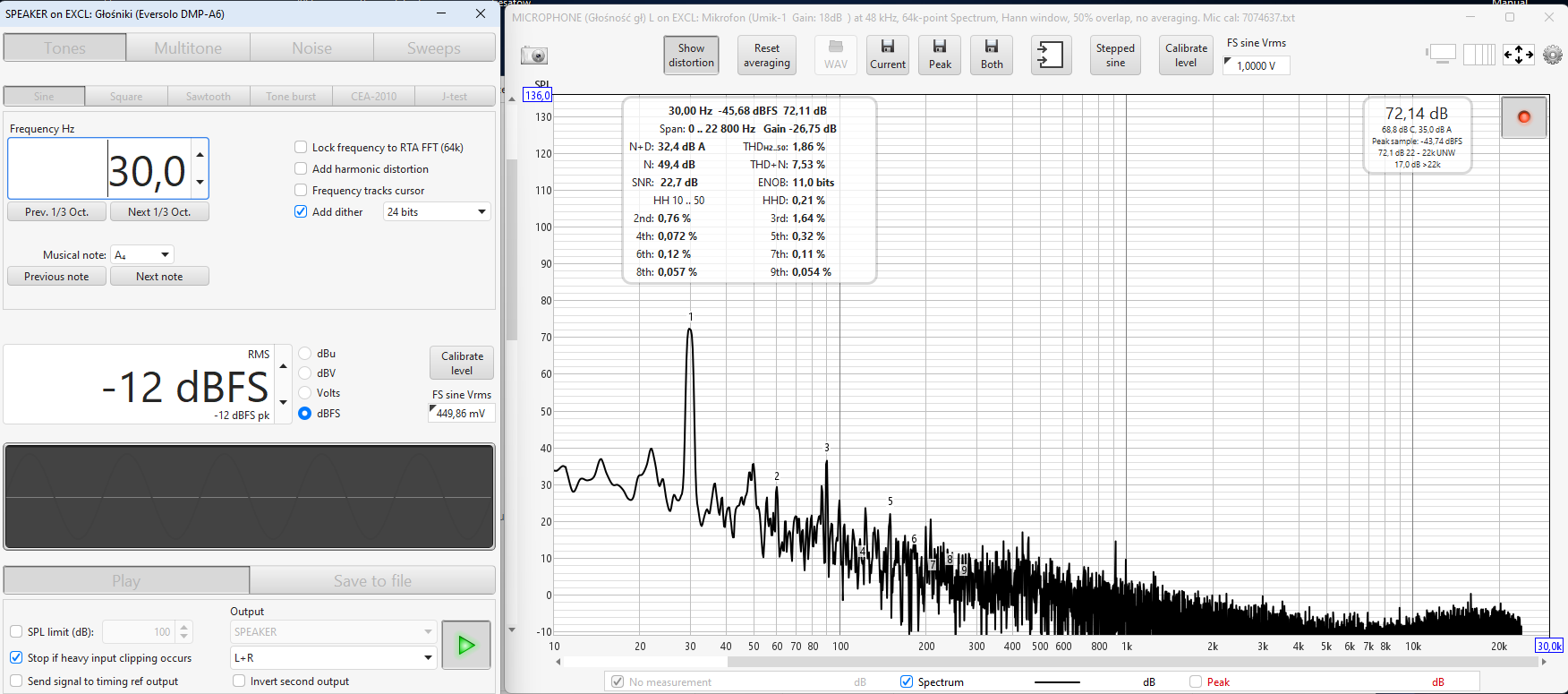
Task: Save Both traces with disk icon
Action: [992, 55]
